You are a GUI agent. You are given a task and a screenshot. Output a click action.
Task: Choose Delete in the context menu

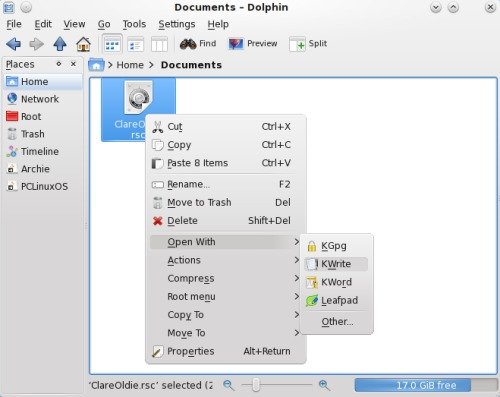(226, 221)
